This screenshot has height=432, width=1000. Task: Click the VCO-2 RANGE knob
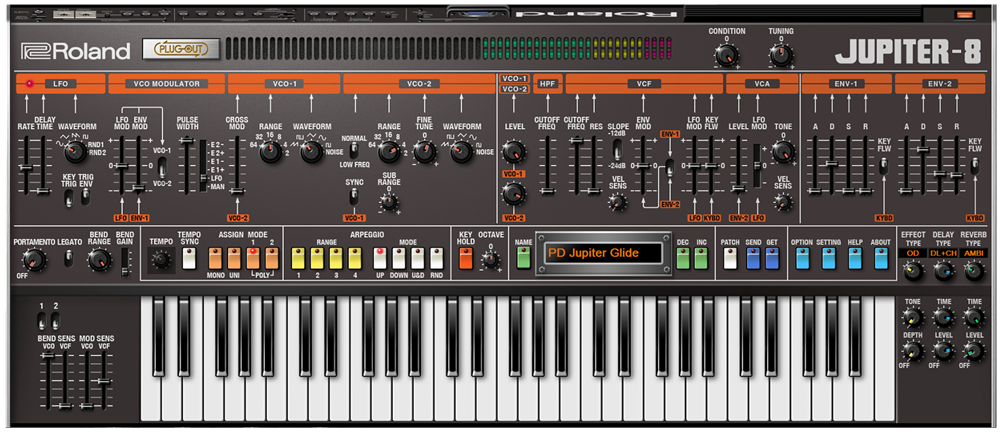388,152
